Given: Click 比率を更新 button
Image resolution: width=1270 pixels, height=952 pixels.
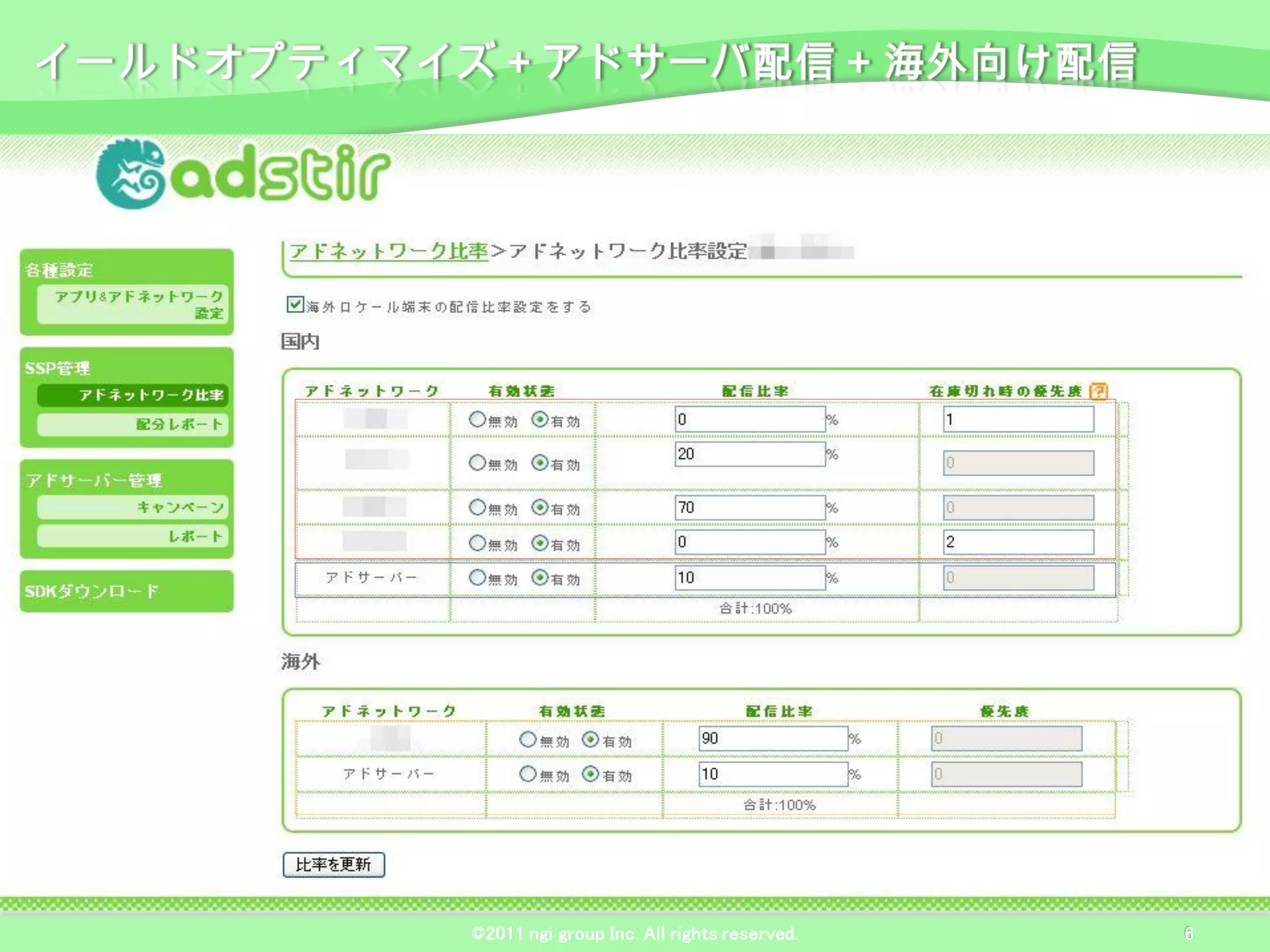Looking at the screenshot, I should [x=334, y=865].
